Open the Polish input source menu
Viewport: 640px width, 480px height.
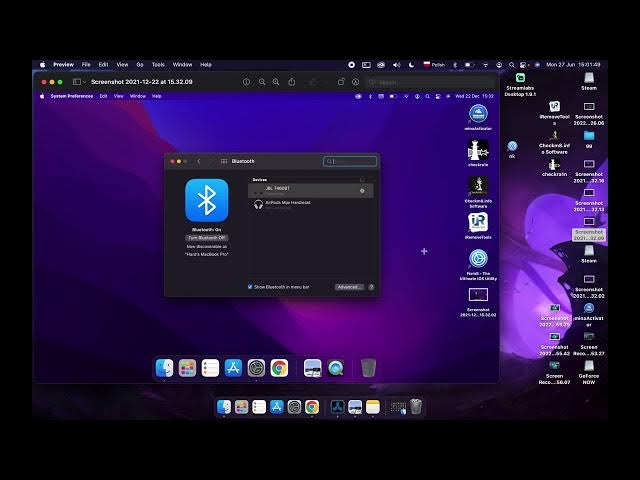pyautogui.click(x=434, y=64)
